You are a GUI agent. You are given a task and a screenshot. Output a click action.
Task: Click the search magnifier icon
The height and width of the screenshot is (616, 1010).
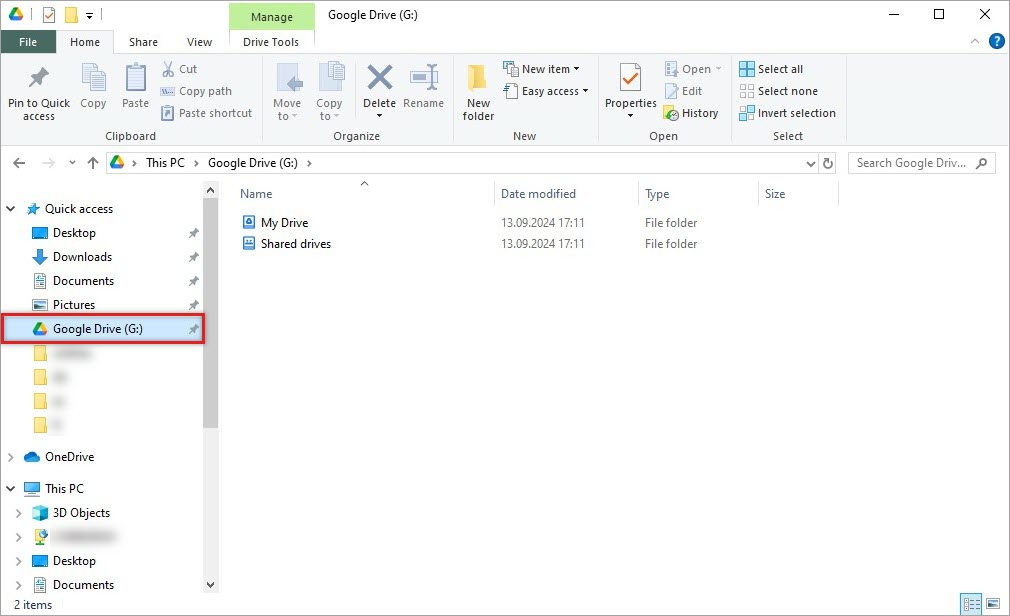(x=982, y=163)
